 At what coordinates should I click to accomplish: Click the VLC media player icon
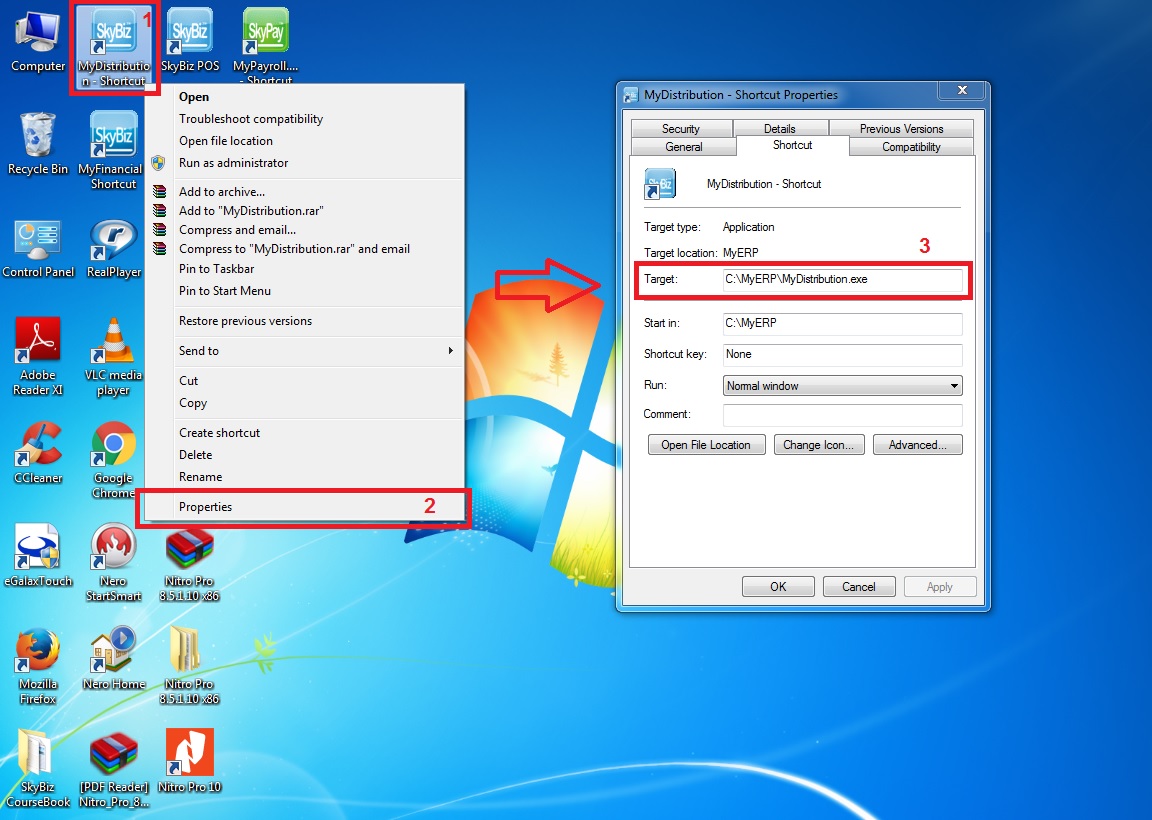(113, 345)
